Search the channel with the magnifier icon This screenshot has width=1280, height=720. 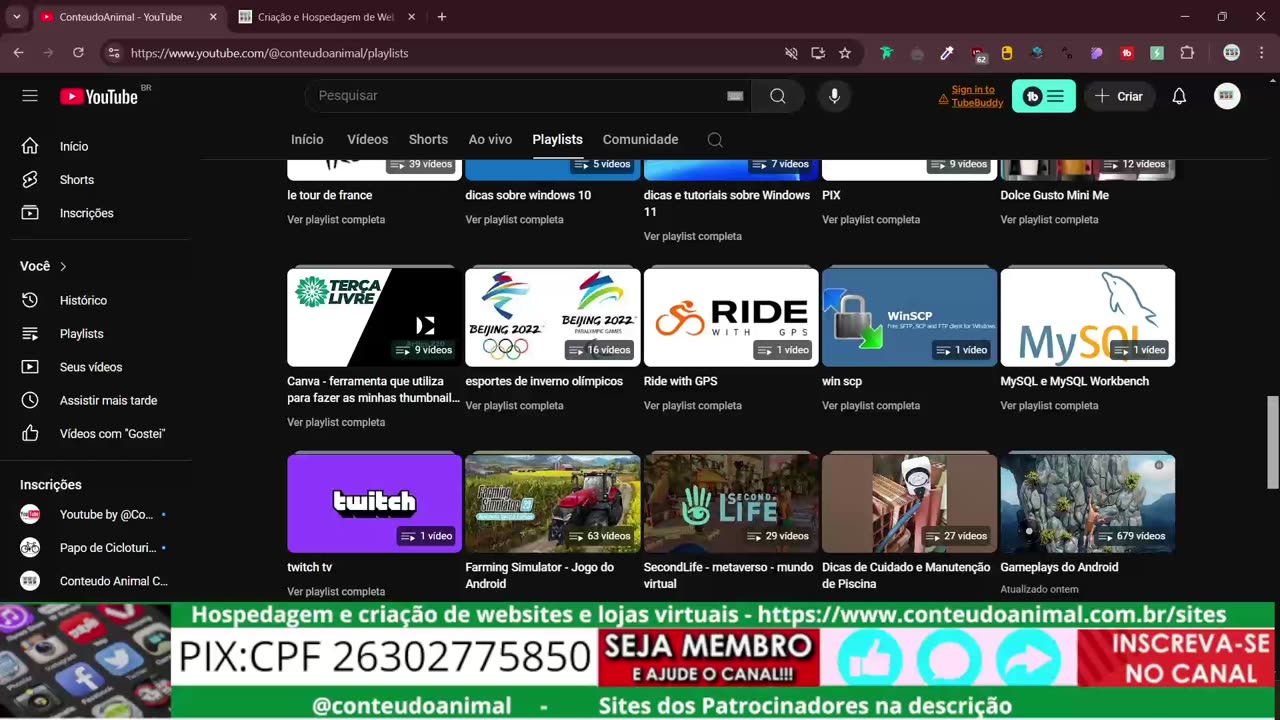pos(715,140)
